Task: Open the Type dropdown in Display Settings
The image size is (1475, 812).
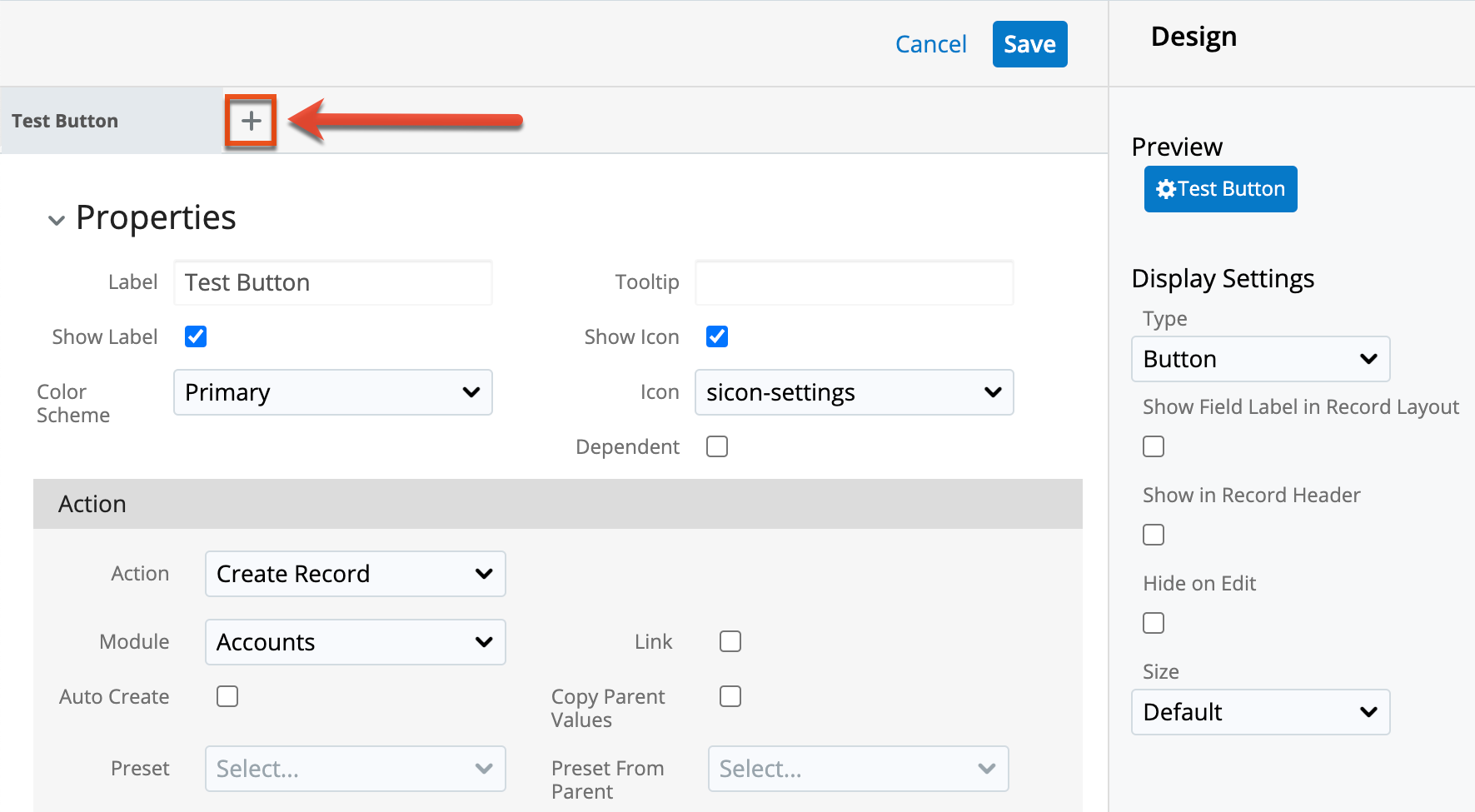Action: tap(1260, 359)
